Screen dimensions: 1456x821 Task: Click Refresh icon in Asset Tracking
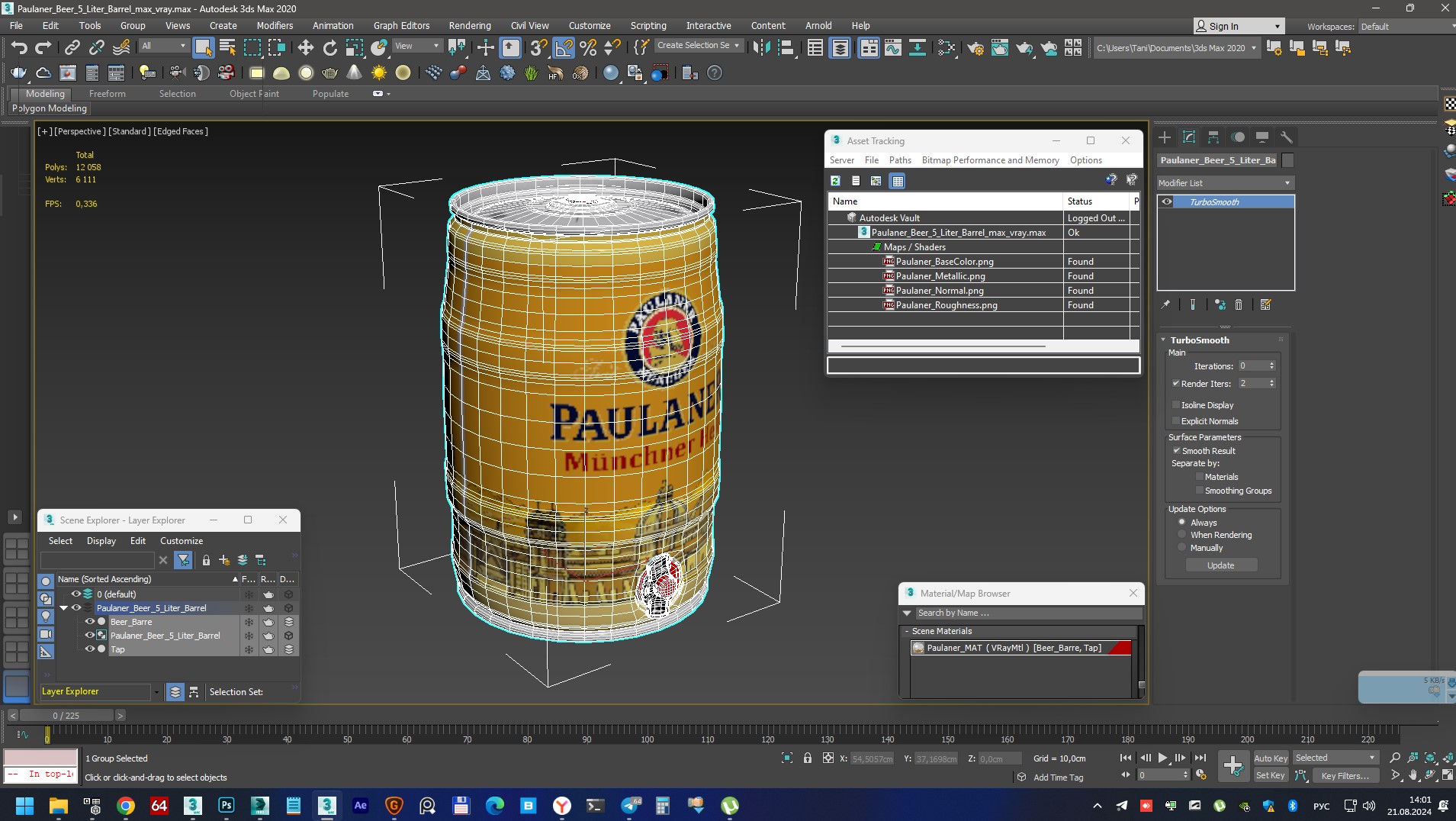[x=836, y=181]
